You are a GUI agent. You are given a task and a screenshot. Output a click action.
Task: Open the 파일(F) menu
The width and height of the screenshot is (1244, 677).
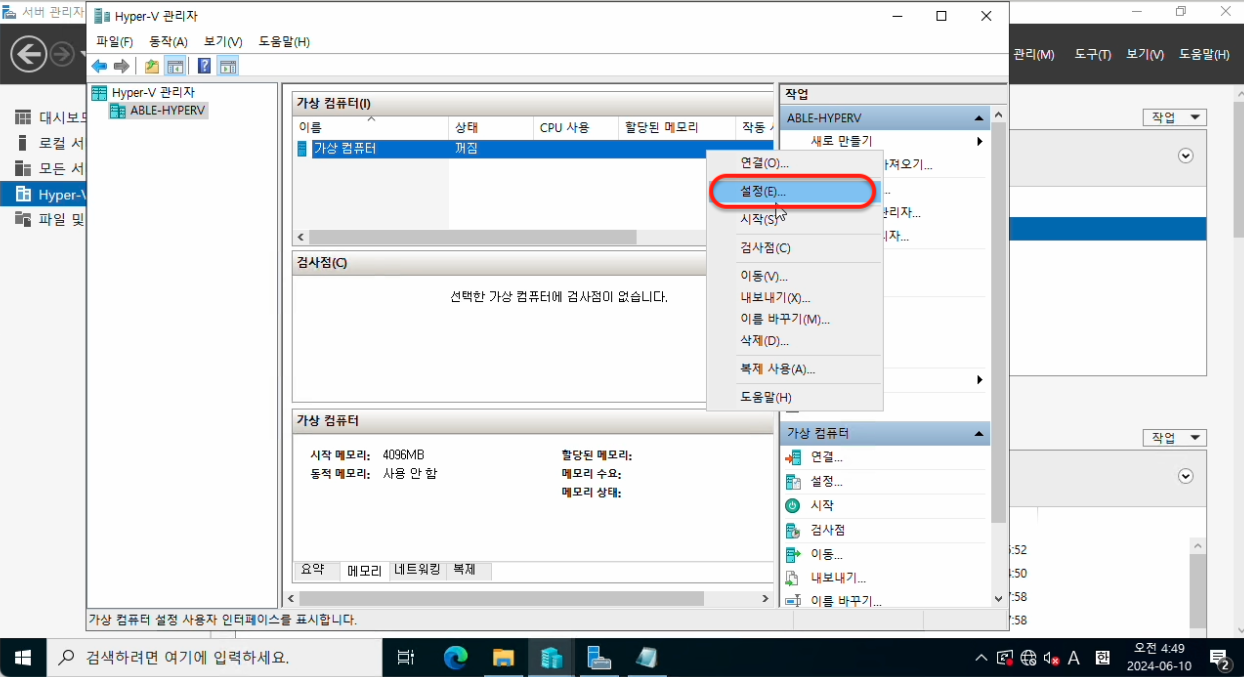(115, 41)
